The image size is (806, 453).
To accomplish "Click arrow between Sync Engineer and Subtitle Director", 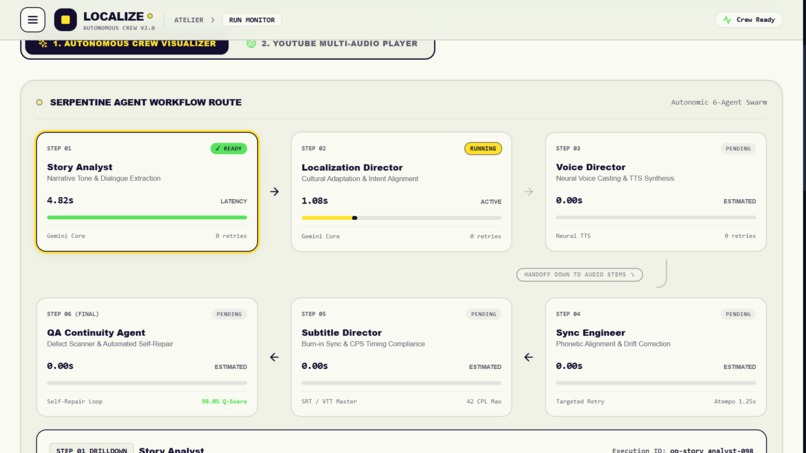I will coord(528,357).
